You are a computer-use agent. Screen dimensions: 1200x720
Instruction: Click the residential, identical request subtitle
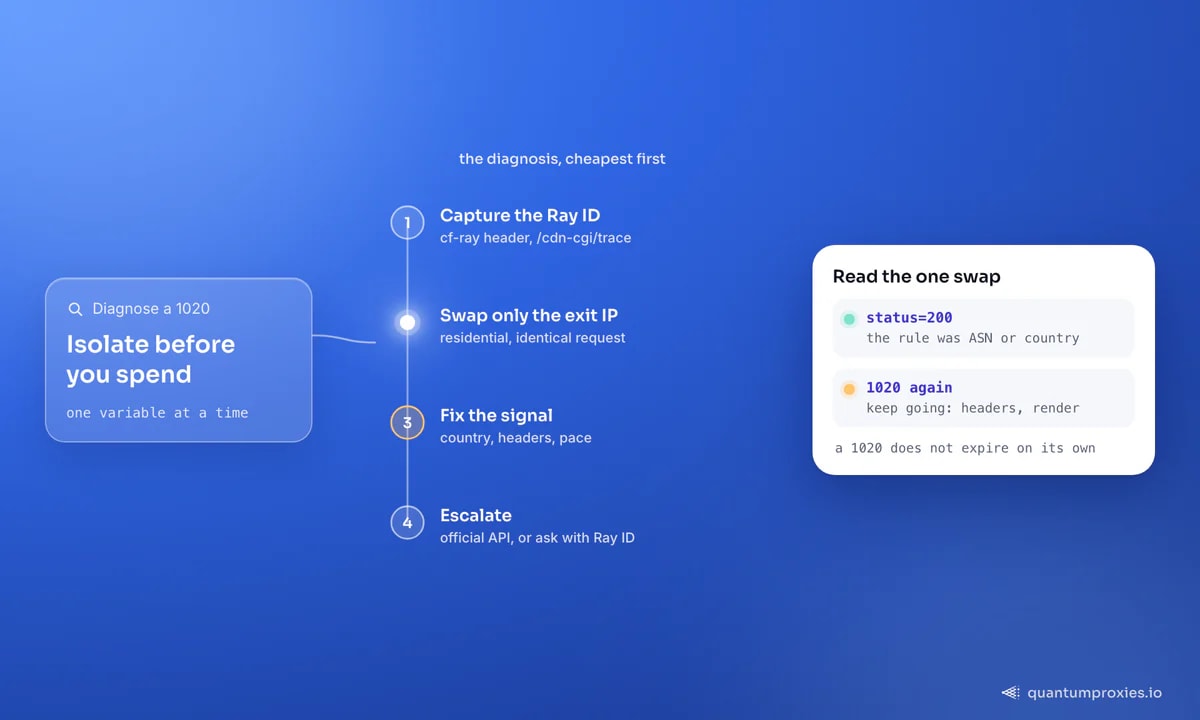(x=533, y=338)
